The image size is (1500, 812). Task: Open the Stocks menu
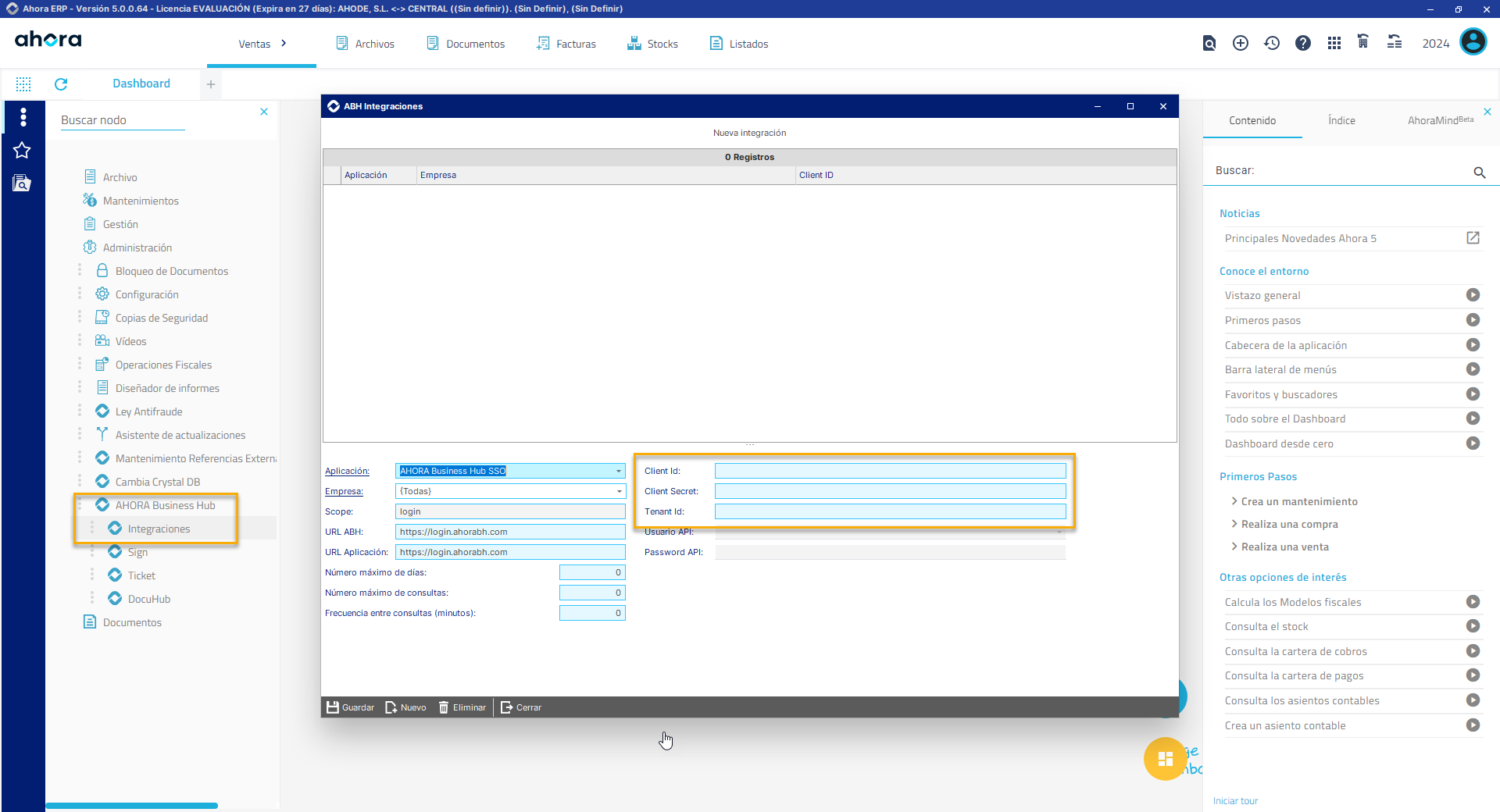(x=653, y=44)
